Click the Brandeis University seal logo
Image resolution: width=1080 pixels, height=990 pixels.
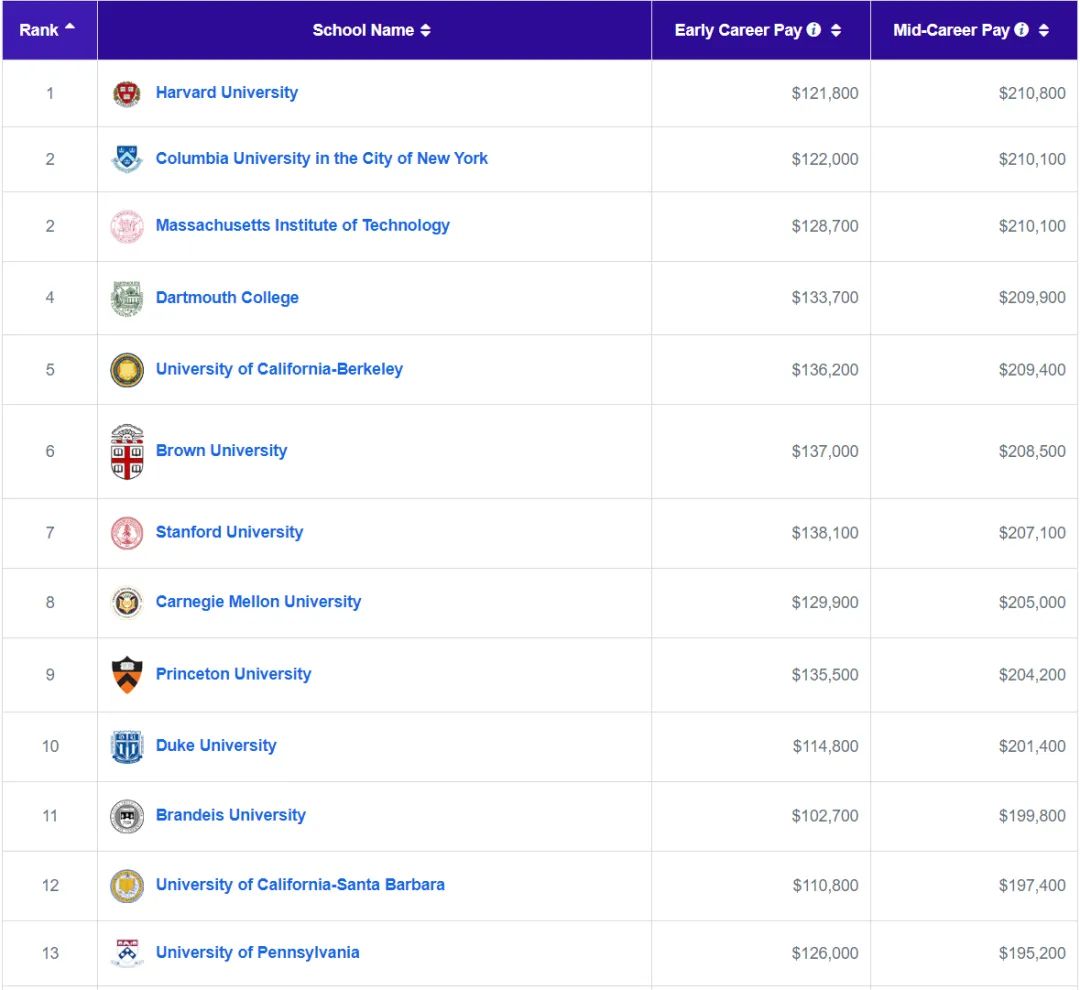(127, 816)
